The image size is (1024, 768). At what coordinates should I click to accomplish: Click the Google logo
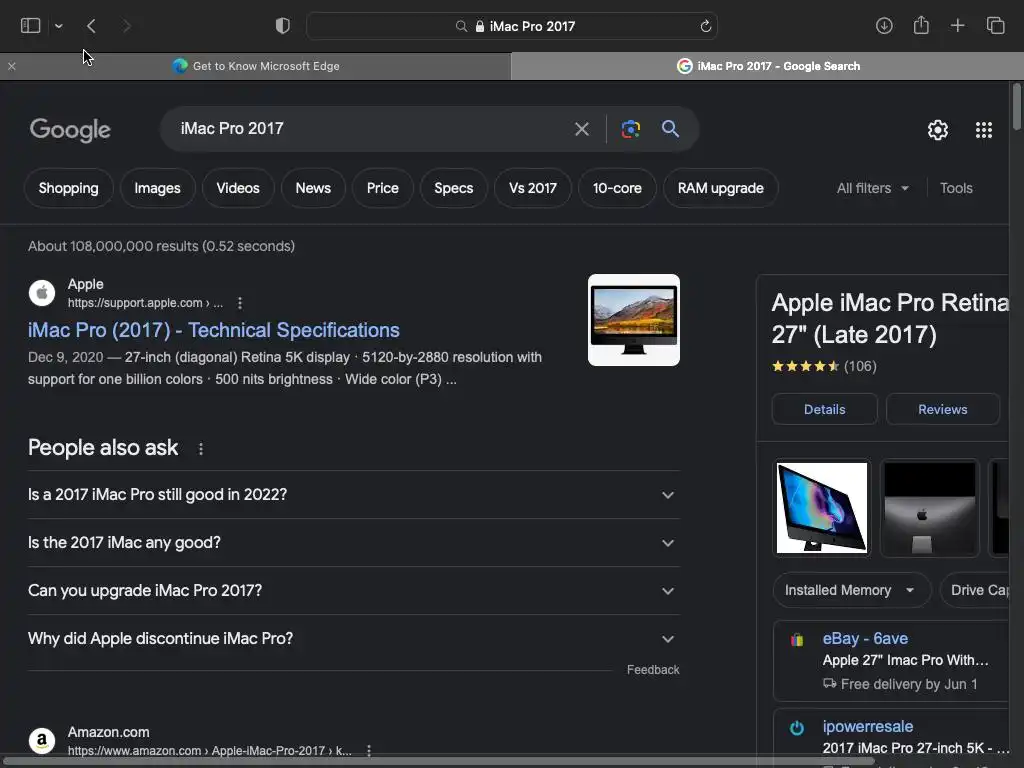(x=70, y=129)
